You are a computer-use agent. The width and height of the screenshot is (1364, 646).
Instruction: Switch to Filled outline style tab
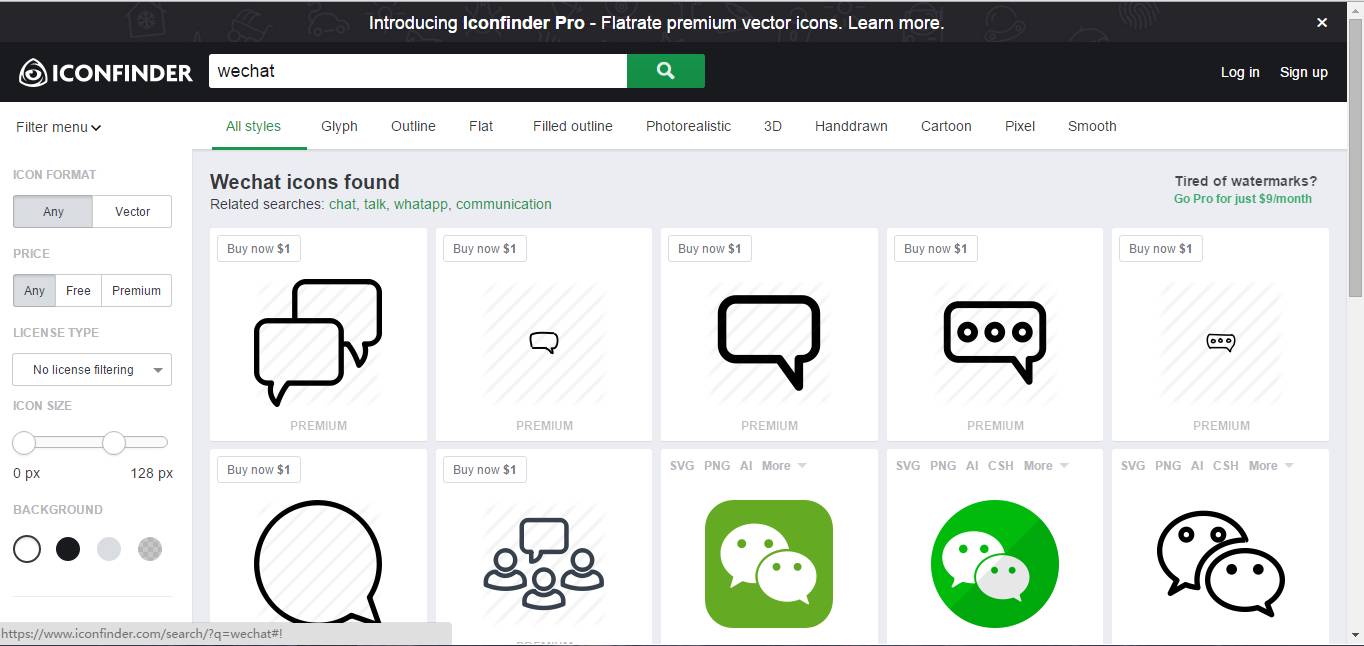click(573, 126)
